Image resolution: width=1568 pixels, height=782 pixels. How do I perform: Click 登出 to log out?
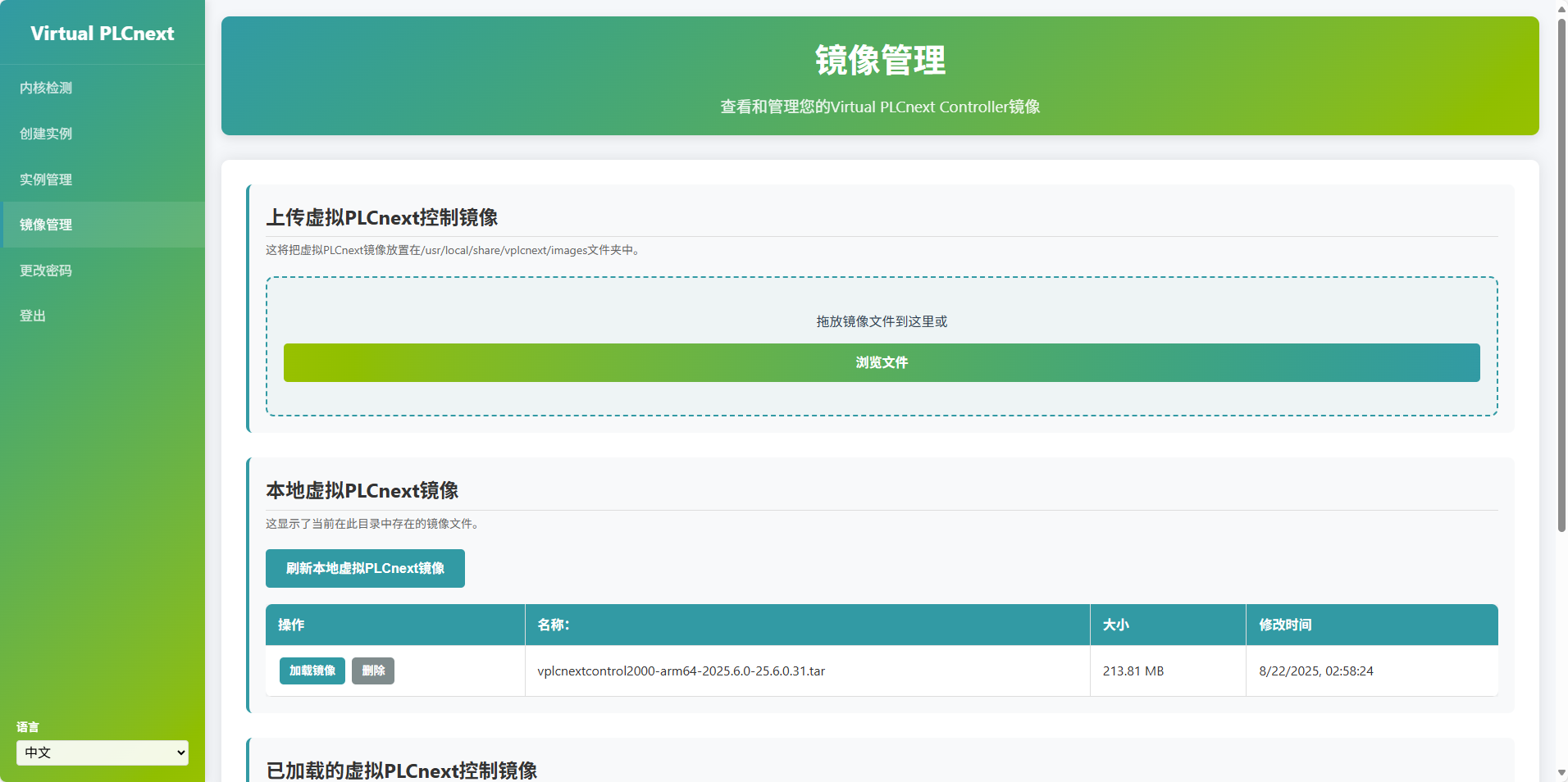tap(103, 316)
